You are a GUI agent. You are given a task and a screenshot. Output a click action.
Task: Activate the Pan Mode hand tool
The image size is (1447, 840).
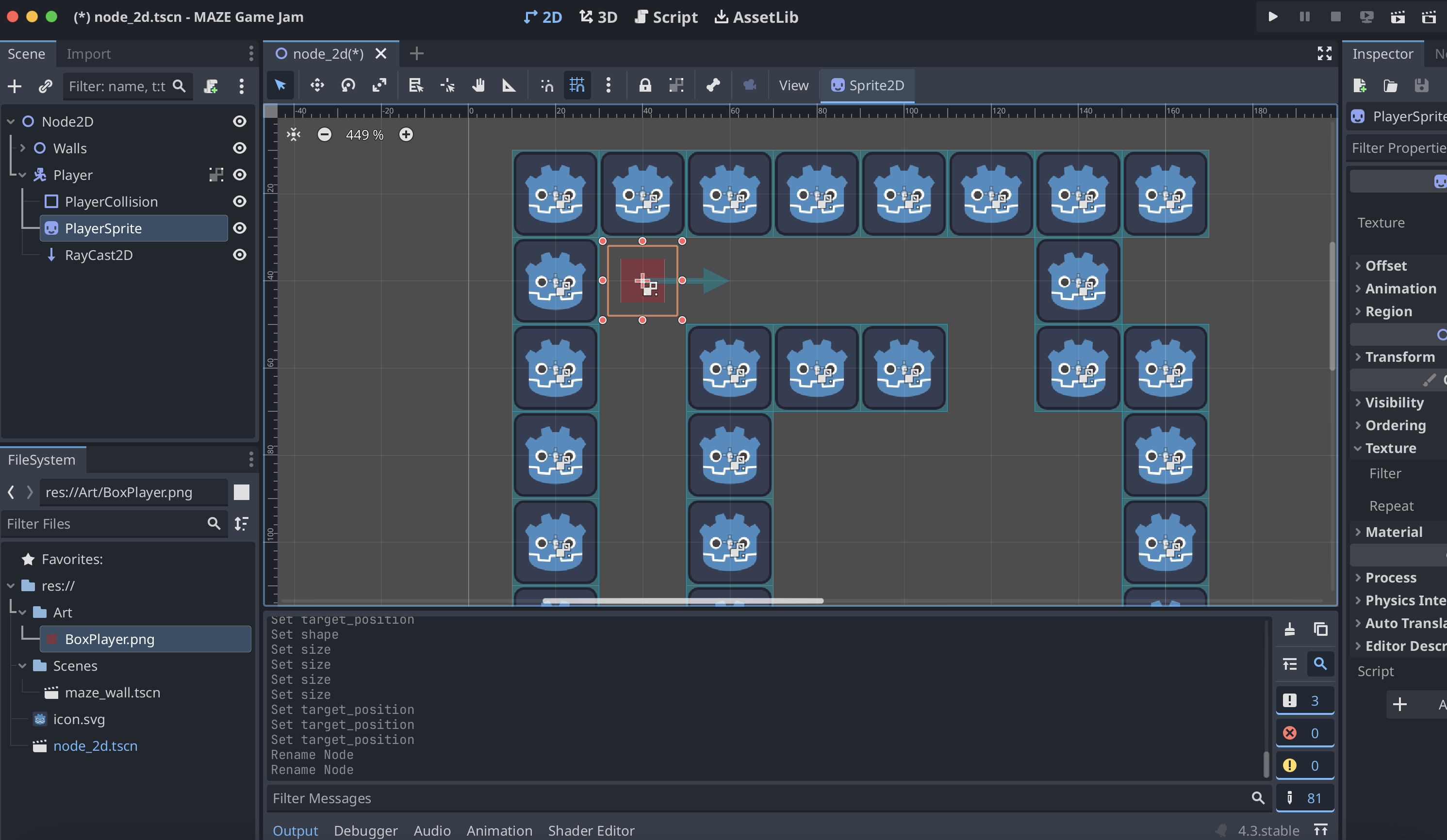[x=478, y=85]
